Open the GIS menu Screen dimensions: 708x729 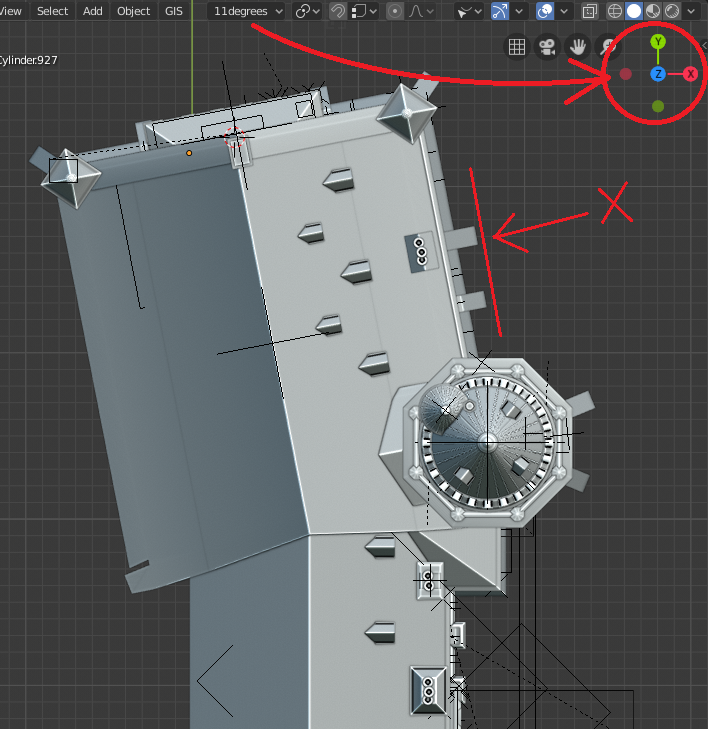(174, 11)
